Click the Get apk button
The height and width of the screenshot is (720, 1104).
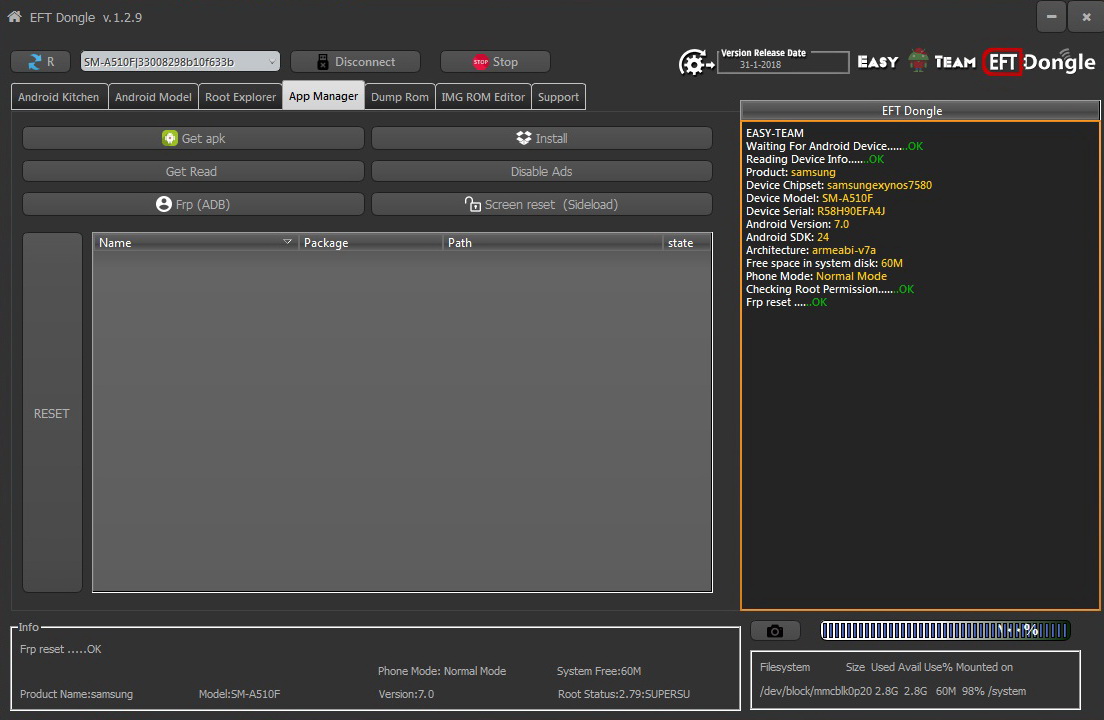[193, 138]
